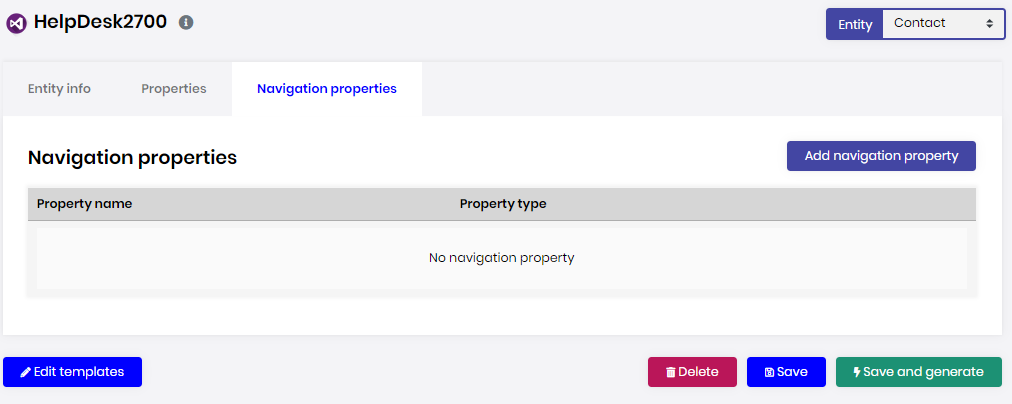The height and width of the screenshot is (404, 1012).
Task: Click the Delete button text
Action: [698, 372]
